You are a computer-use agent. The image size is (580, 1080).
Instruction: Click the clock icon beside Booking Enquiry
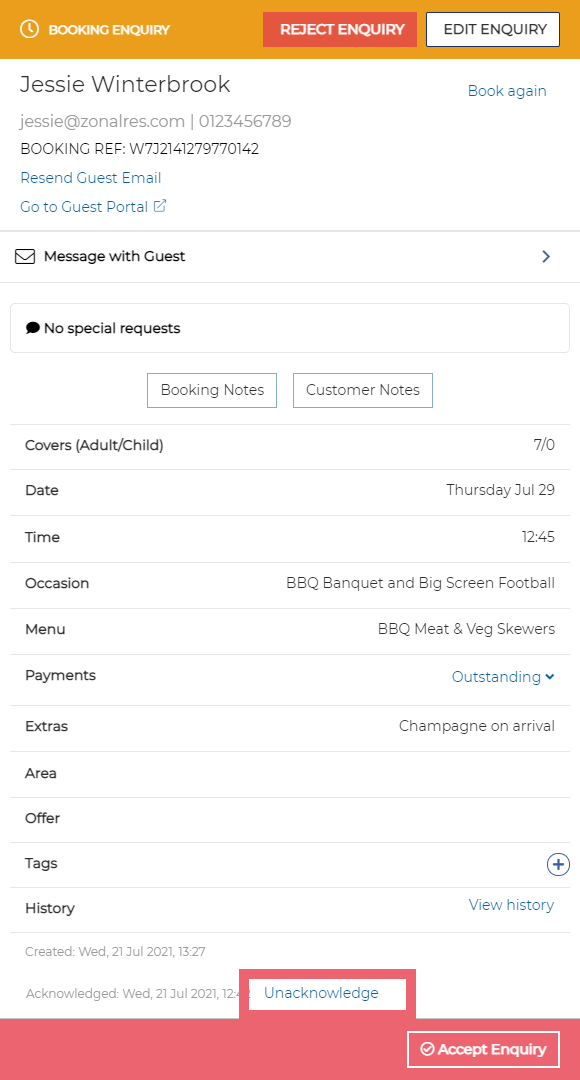coord(29,30)
